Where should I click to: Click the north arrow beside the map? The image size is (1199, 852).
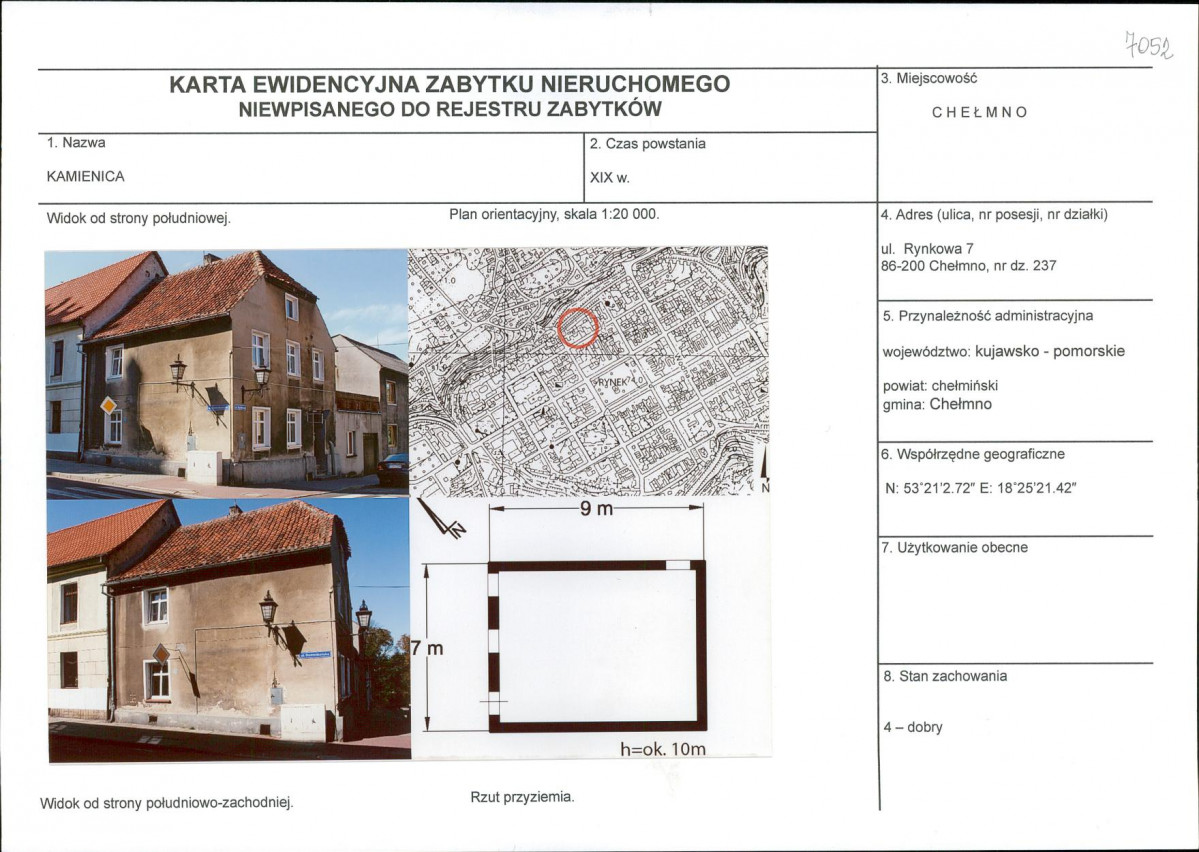tap(765, 467)
